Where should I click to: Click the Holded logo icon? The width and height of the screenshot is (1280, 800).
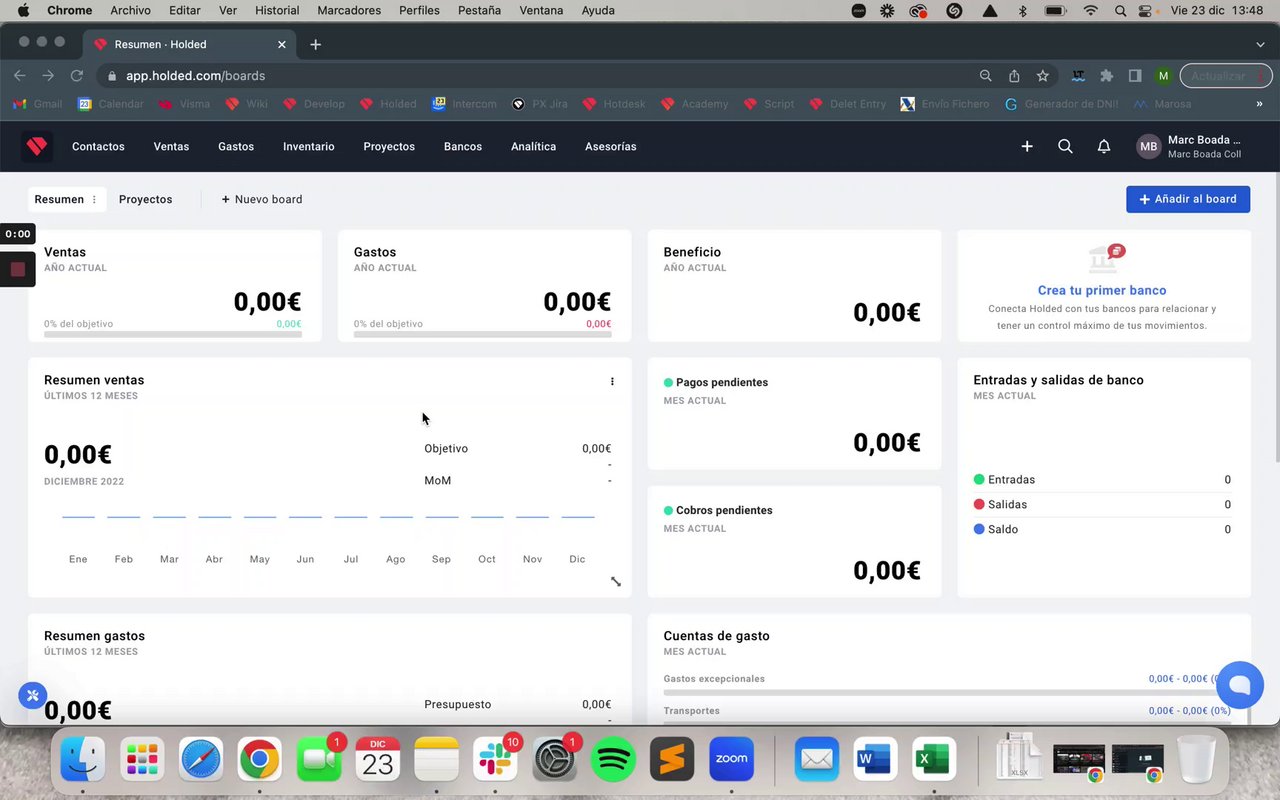tap(37, 147)
